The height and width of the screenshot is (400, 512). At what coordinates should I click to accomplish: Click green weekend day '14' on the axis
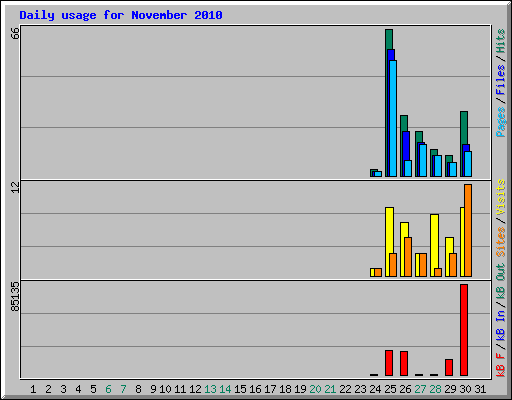tap(225, 389)
